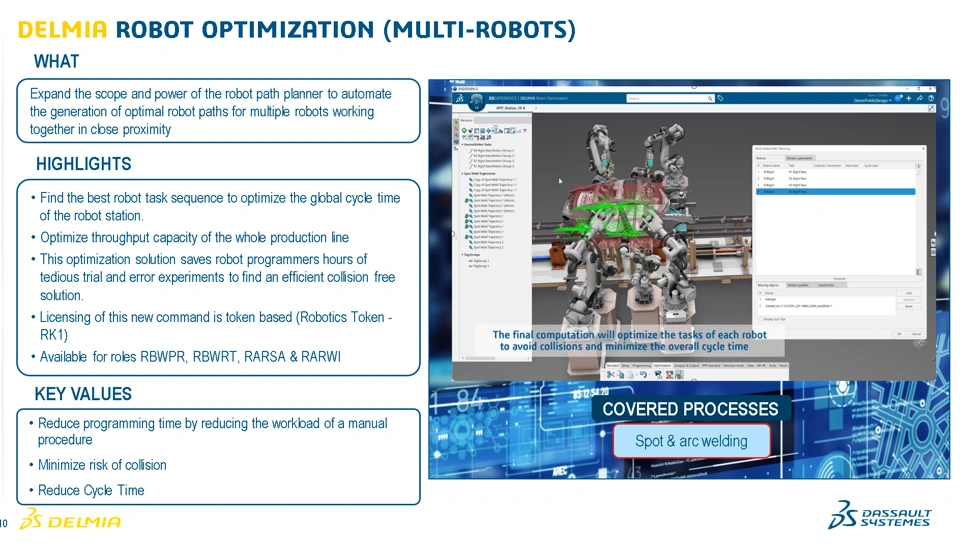Switch to the Analysis & Output toolbar tab
The height and width of the screenshot is (548, 960).
pyautogui.click(x=687, y=366)
